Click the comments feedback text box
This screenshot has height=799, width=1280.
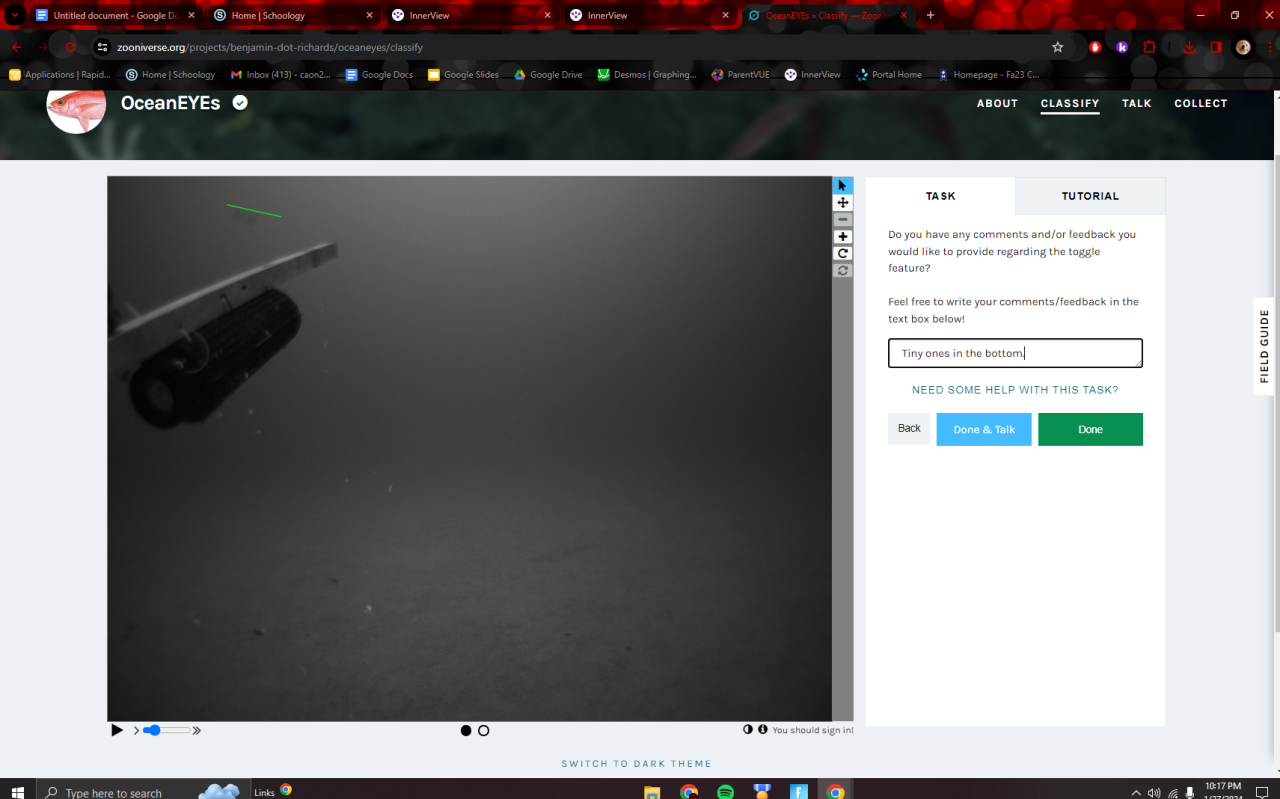coord(1015,353)
